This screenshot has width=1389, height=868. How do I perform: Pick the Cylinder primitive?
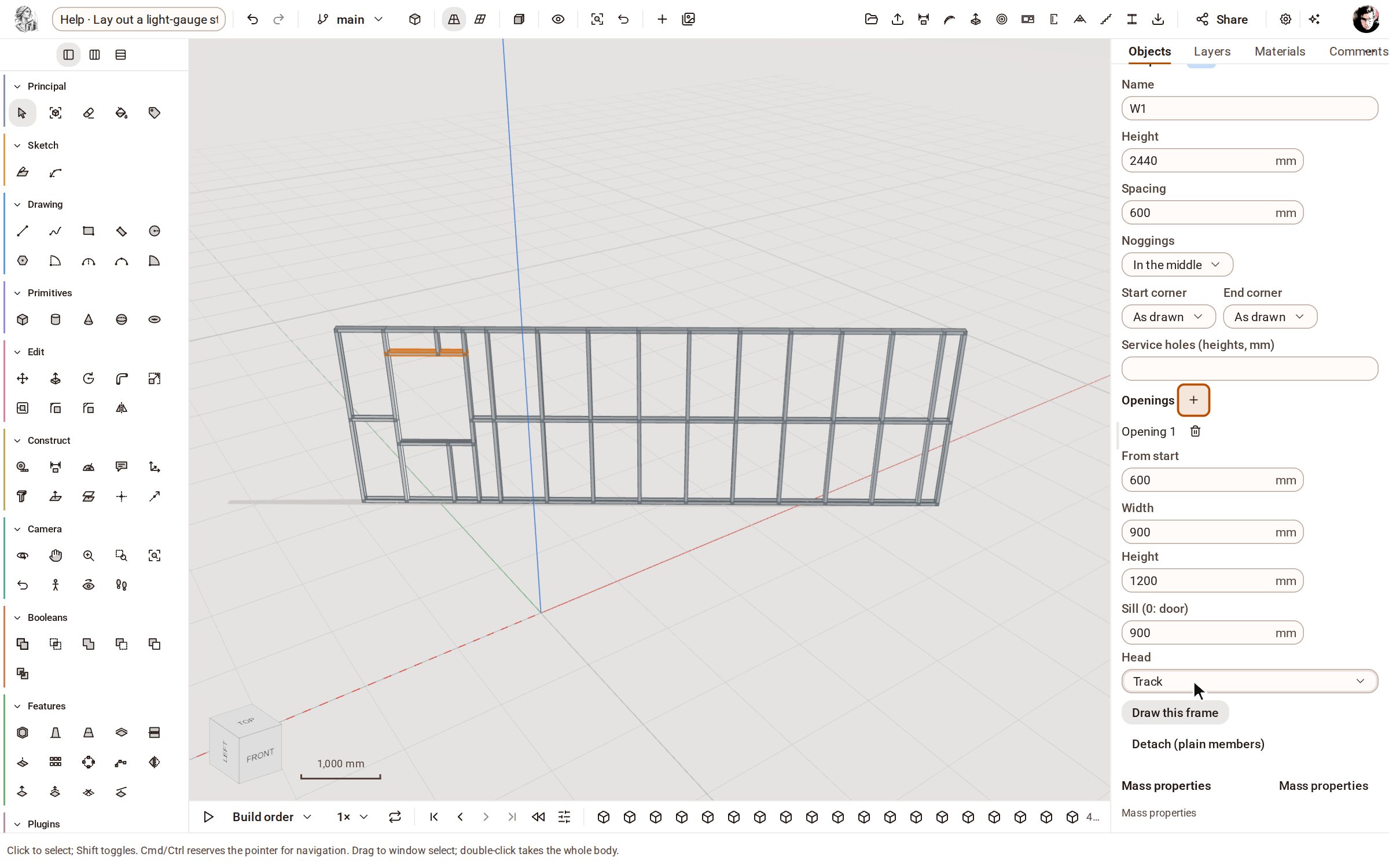point(56,319)
